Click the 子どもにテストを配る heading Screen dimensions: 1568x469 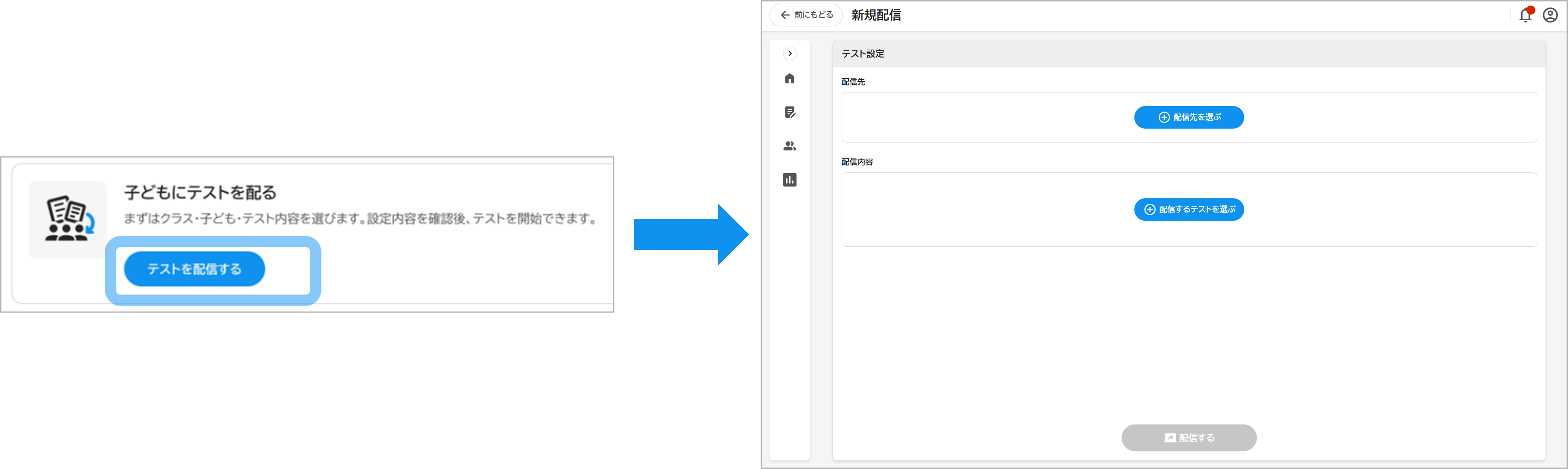pos(200,192)
